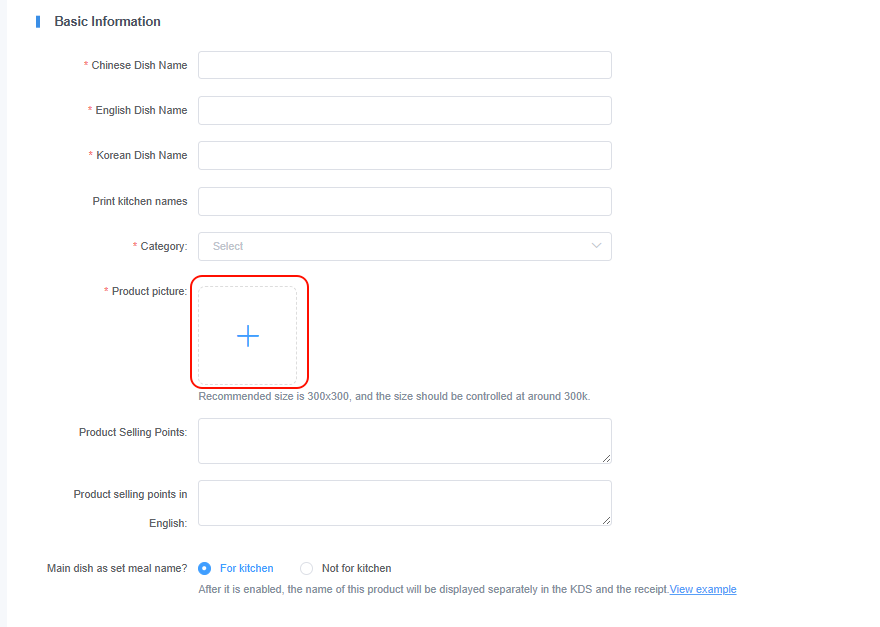Click the Category dropdown chevron arrow
This screenshot has height=627, width=880.
click(x=597, y=246)
